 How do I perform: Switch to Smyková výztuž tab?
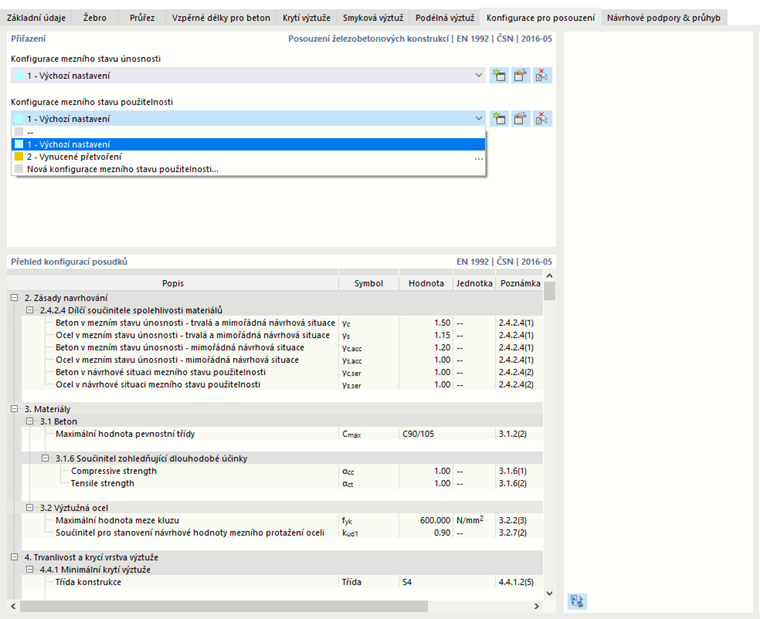pos(373,18)
